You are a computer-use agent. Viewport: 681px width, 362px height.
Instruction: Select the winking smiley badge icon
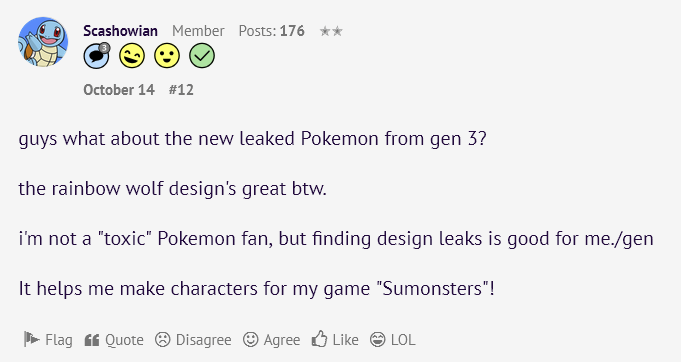pyautogui.click(x=132, y=56)
